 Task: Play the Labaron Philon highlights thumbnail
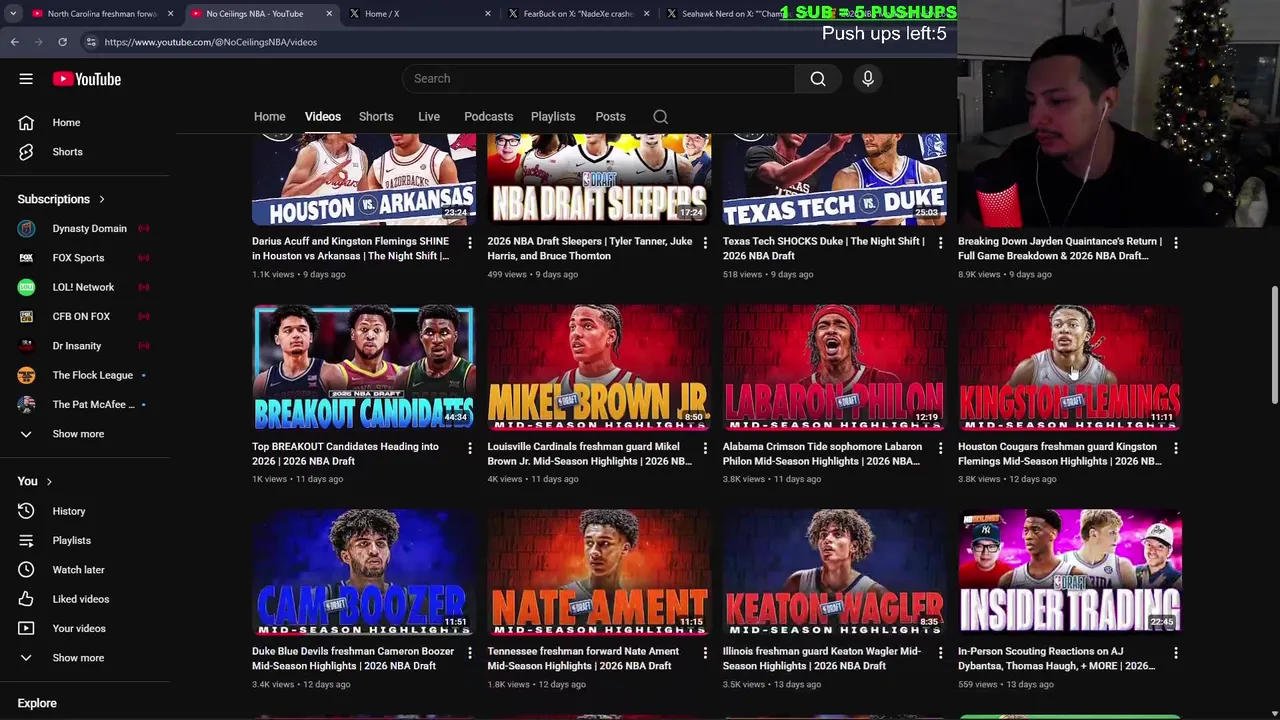[835, 369]
